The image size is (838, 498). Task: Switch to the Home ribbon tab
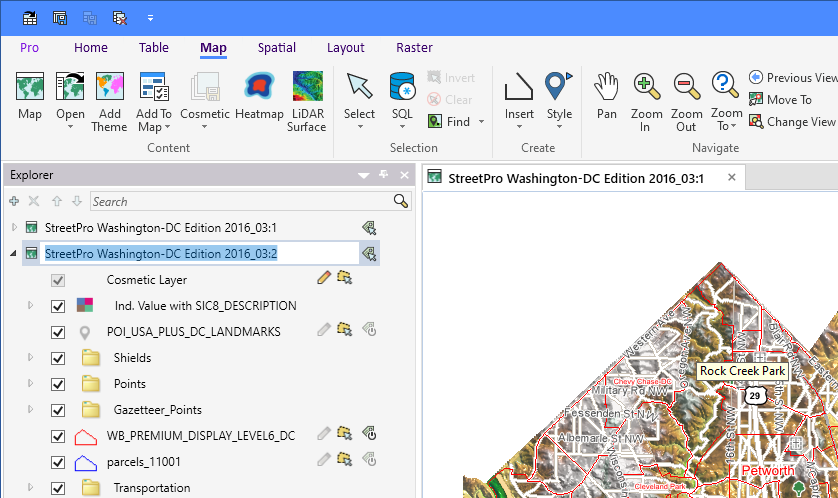(x=91, y=48)
